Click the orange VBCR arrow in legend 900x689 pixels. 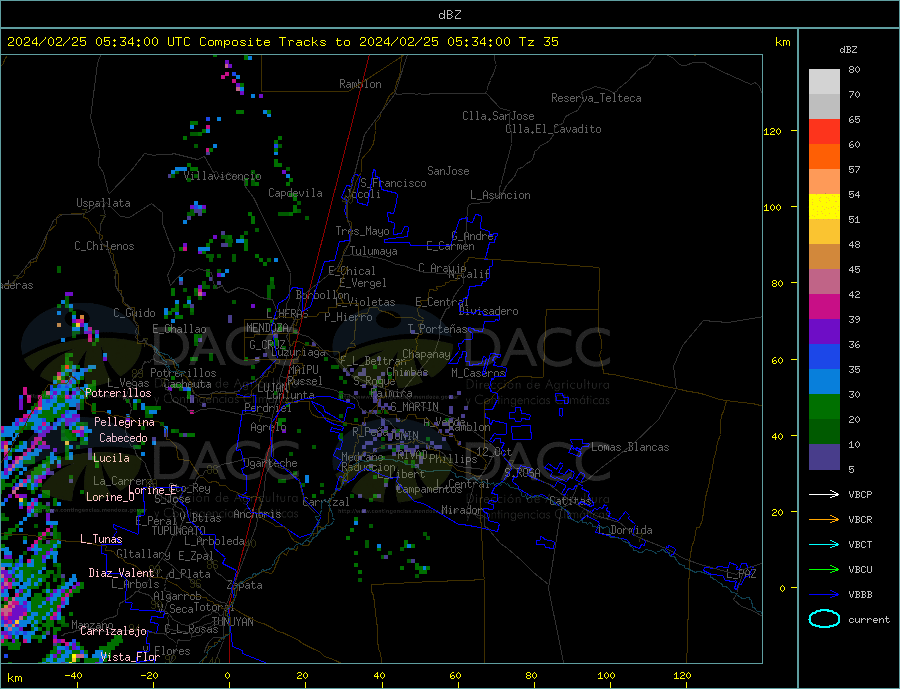pos(824,520)
